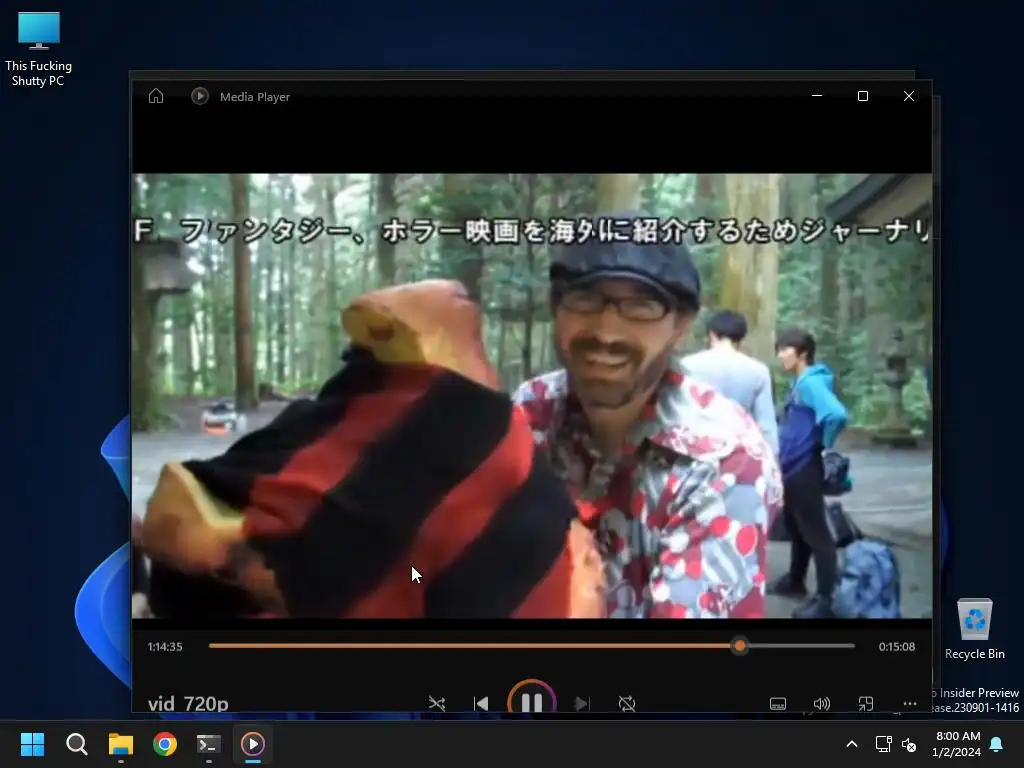This screenshot has height=768, width=1024.
Task: Select the This Fucking Shutty PC icon
Action: pyautogui.click(x=39, y=49)
